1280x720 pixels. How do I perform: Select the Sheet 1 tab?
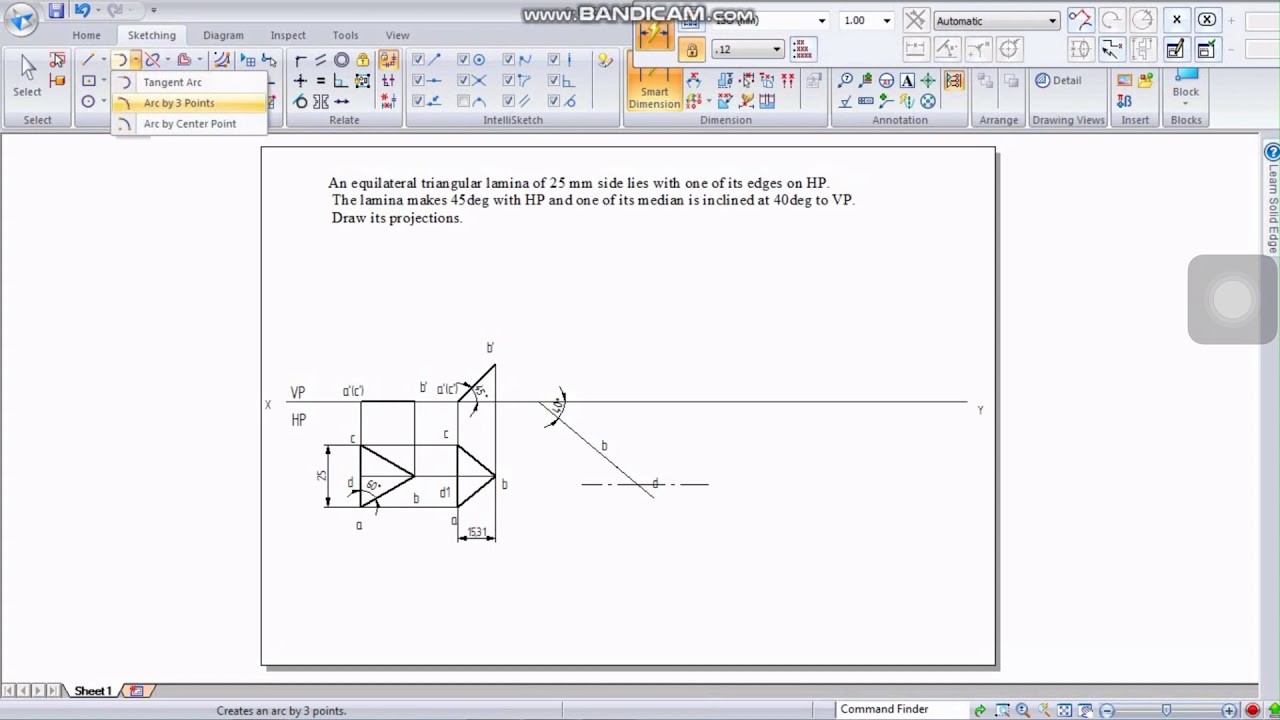click(91, 691)
